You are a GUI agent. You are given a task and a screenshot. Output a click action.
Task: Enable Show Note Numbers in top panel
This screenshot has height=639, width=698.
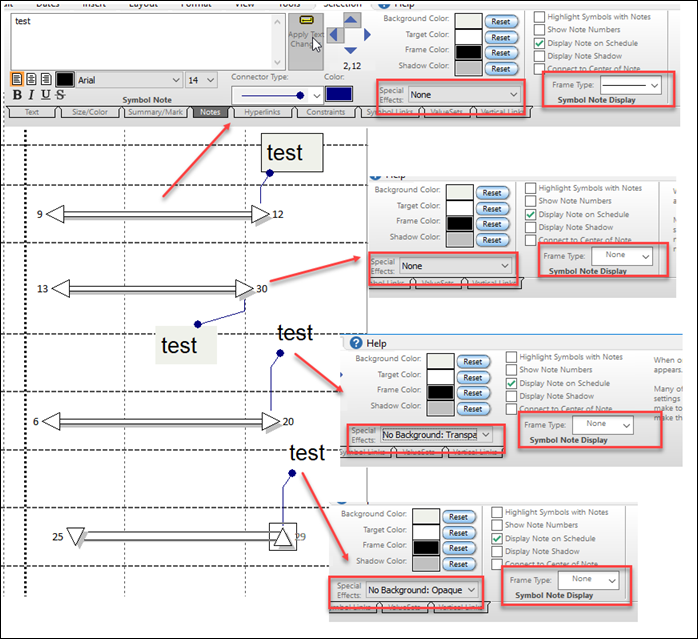540,30
